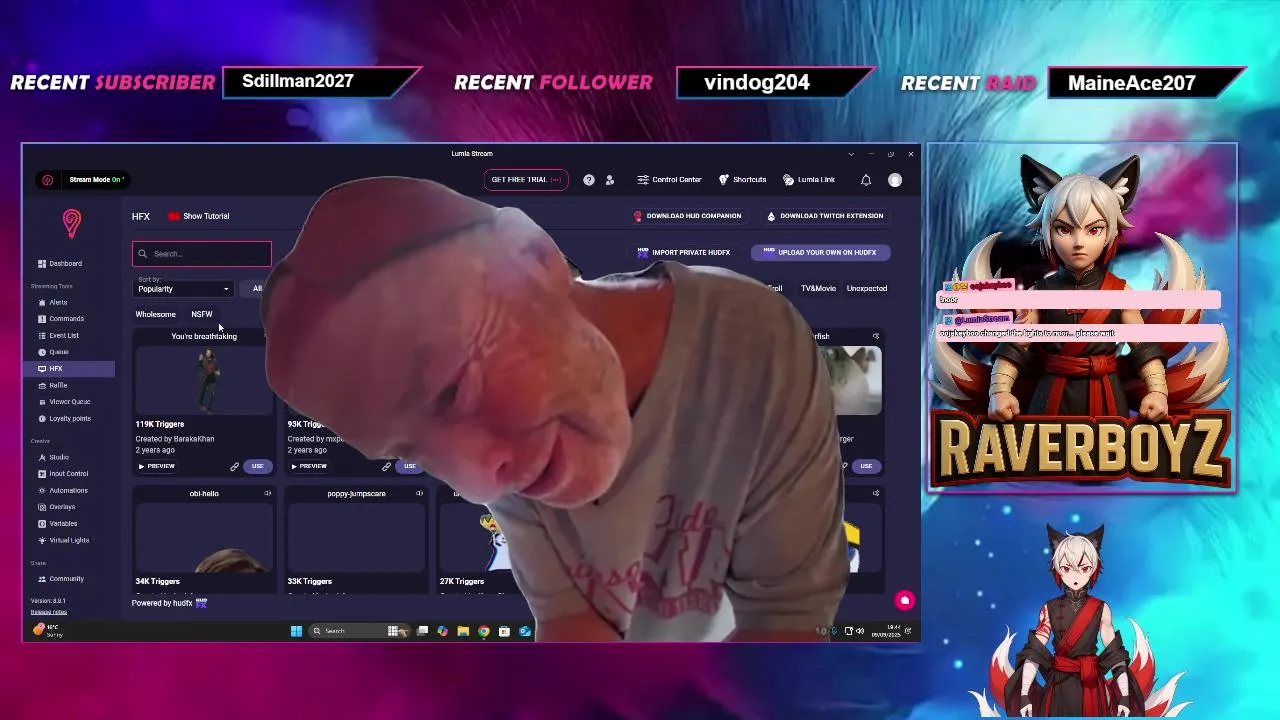Open Alerts in the sidebar
The image size is (1280, 720).
[x=53, y=302]
